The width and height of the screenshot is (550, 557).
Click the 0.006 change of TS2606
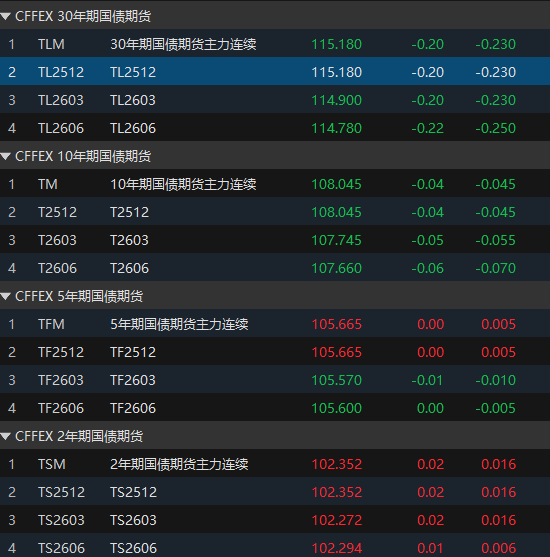[498, 548]
